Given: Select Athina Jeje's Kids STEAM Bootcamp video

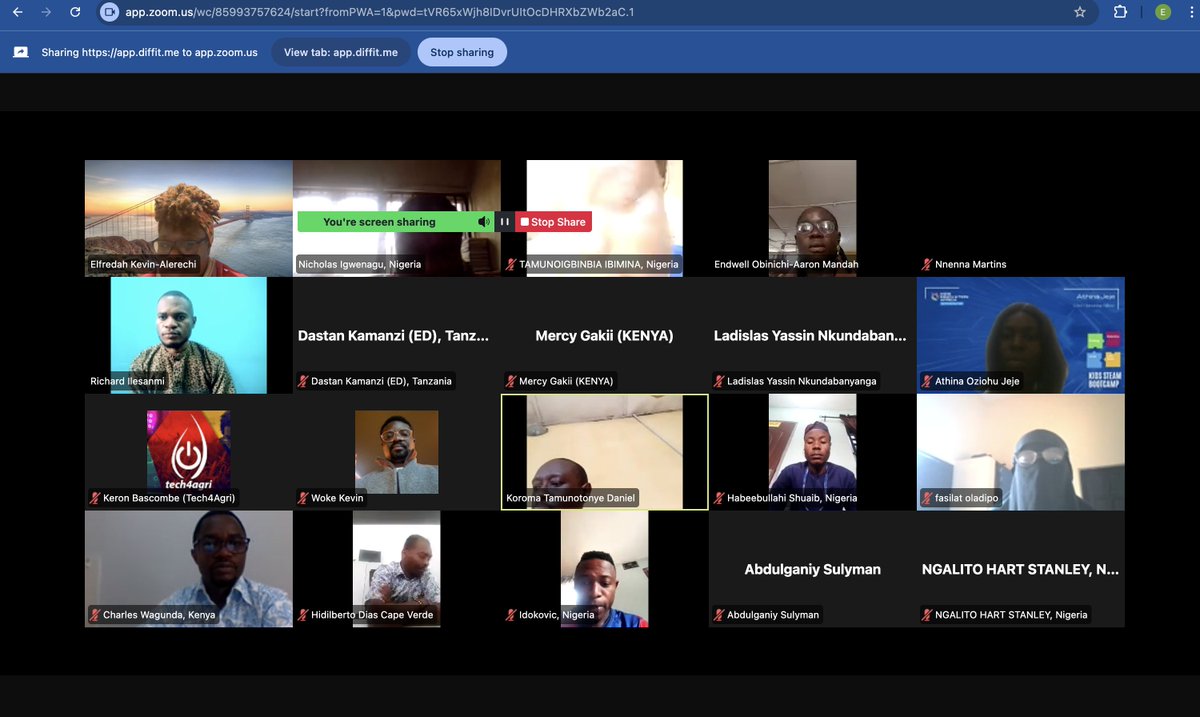Looking at the screenshot, I should tap(1021, 335).
